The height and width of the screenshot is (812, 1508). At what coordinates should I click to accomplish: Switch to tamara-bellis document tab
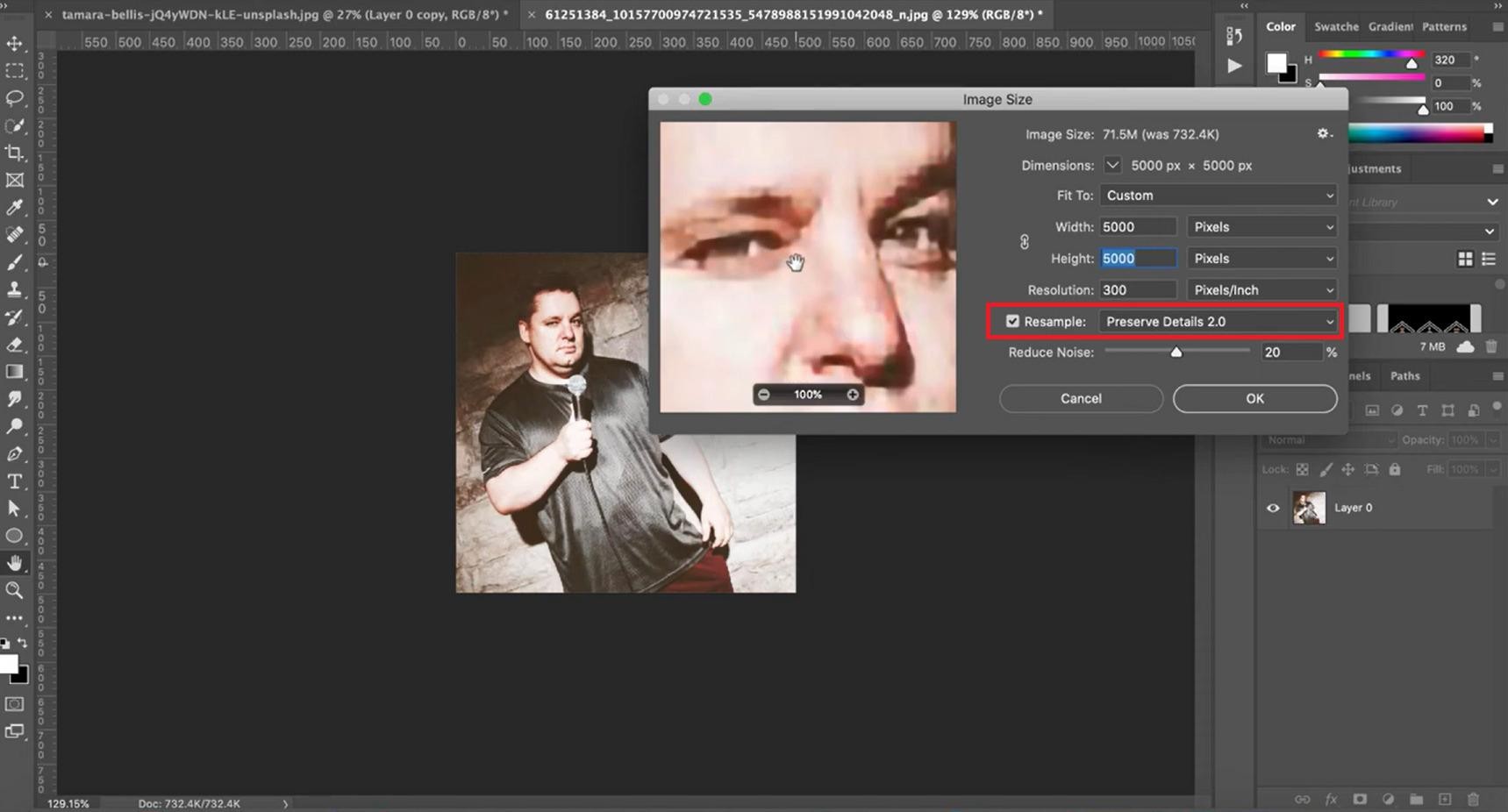(x=284, y=15)
